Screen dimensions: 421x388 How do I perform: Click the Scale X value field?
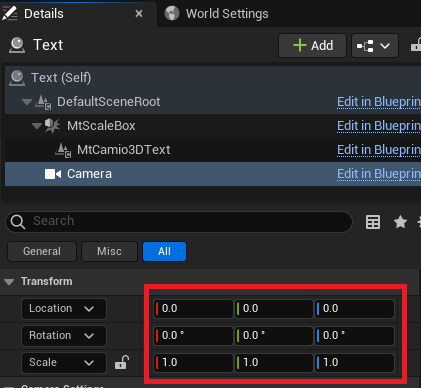coord(193,363)
